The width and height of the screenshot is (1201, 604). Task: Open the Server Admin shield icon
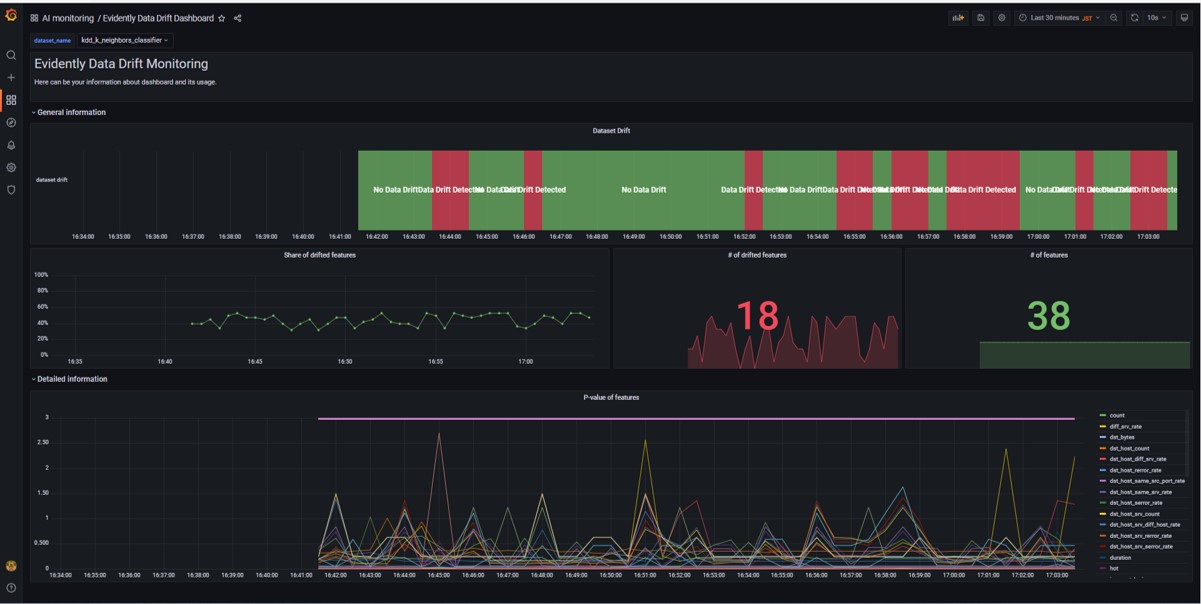[11, 190]
